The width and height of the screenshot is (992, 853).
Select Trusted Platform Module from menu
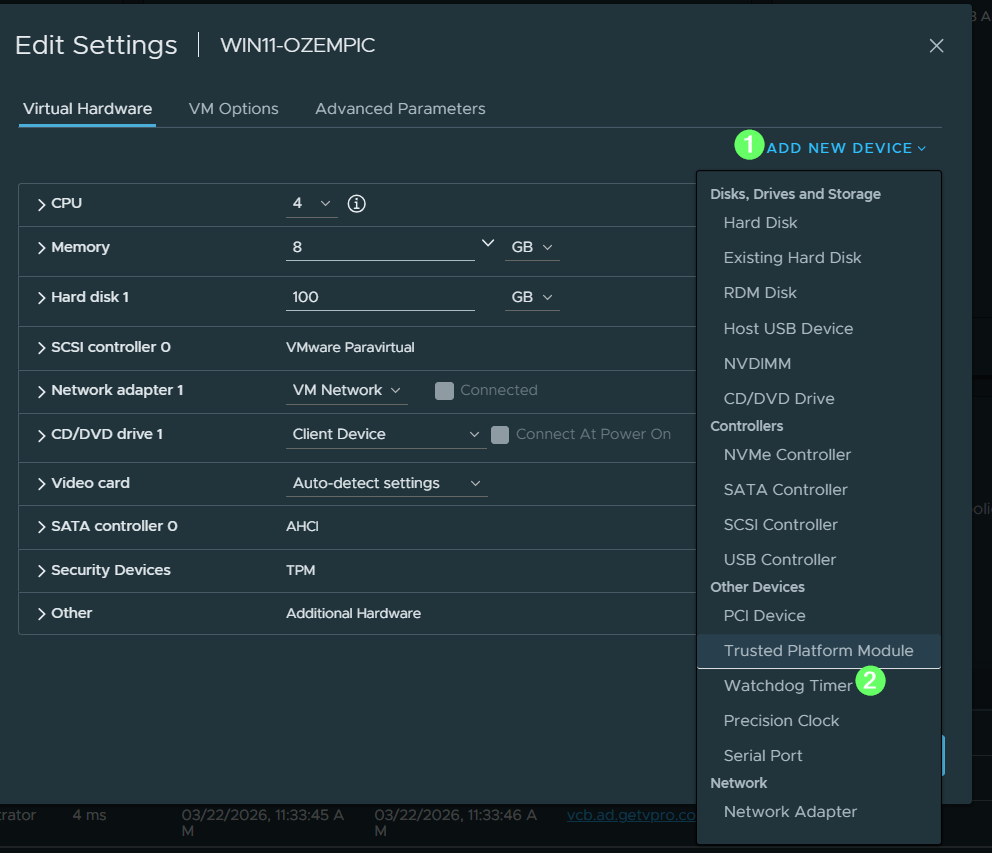click(818, 651)
